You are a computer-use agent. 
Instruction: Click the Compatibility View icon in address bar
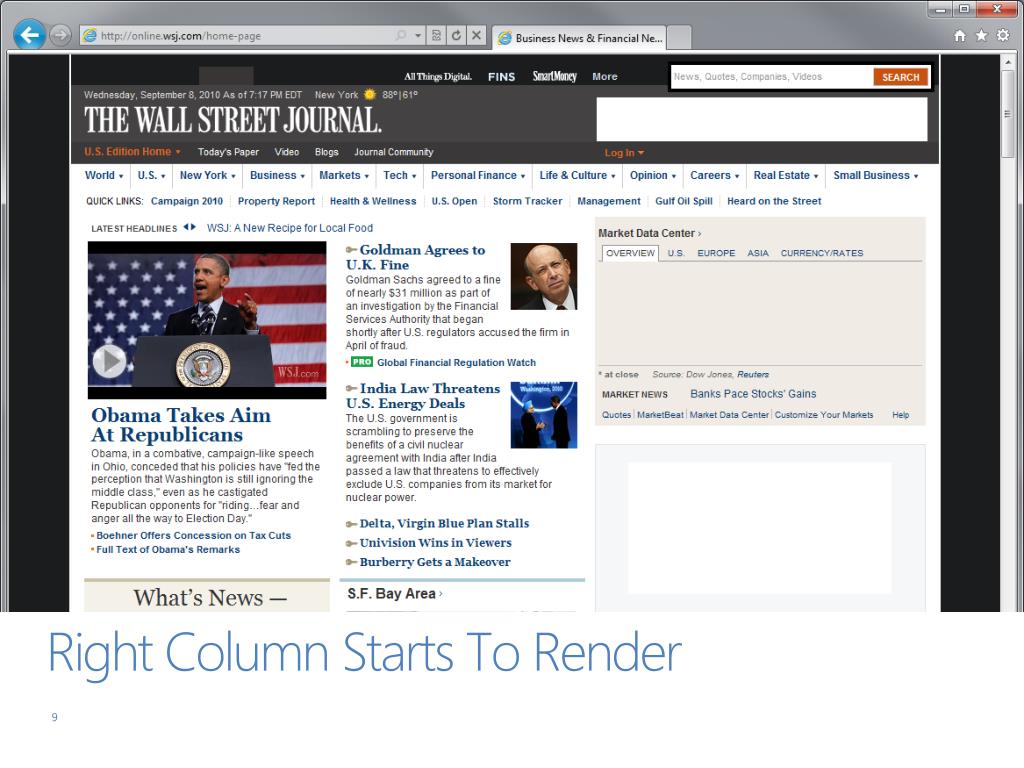pos(436,35)
